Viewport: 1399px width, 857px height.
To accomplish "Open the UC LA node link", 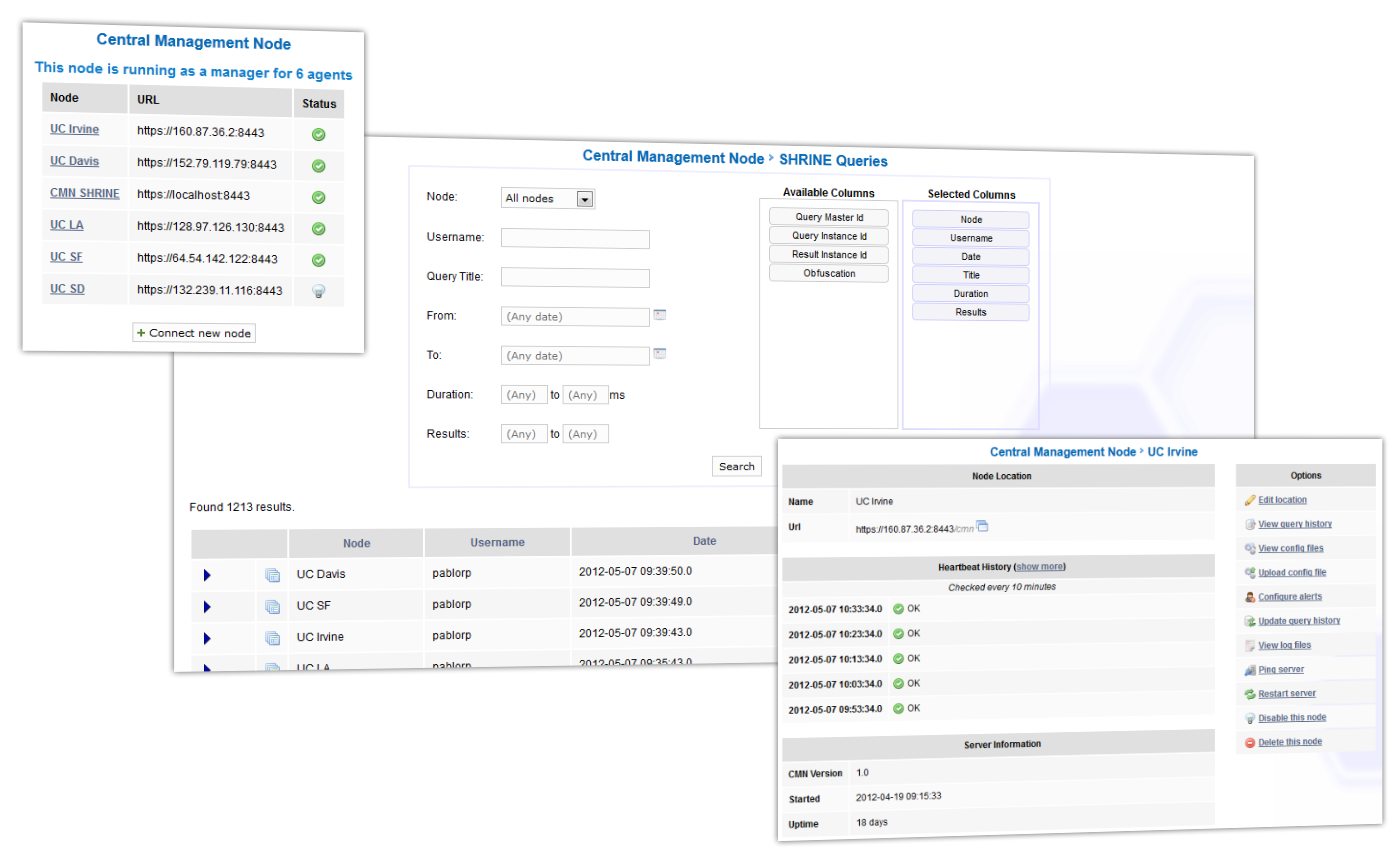I will pyautogui.click(x=67, y=225).
